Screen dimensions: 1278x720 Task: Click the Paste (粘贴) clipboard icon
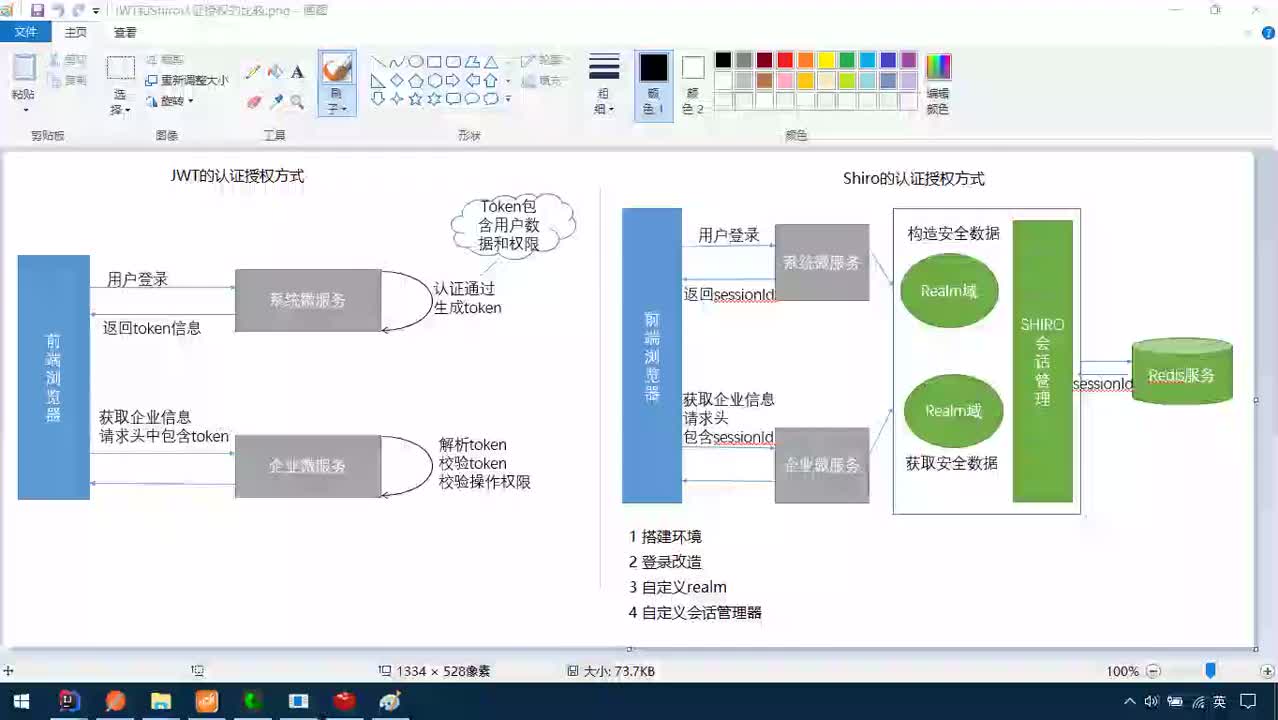tap(24, 68)
